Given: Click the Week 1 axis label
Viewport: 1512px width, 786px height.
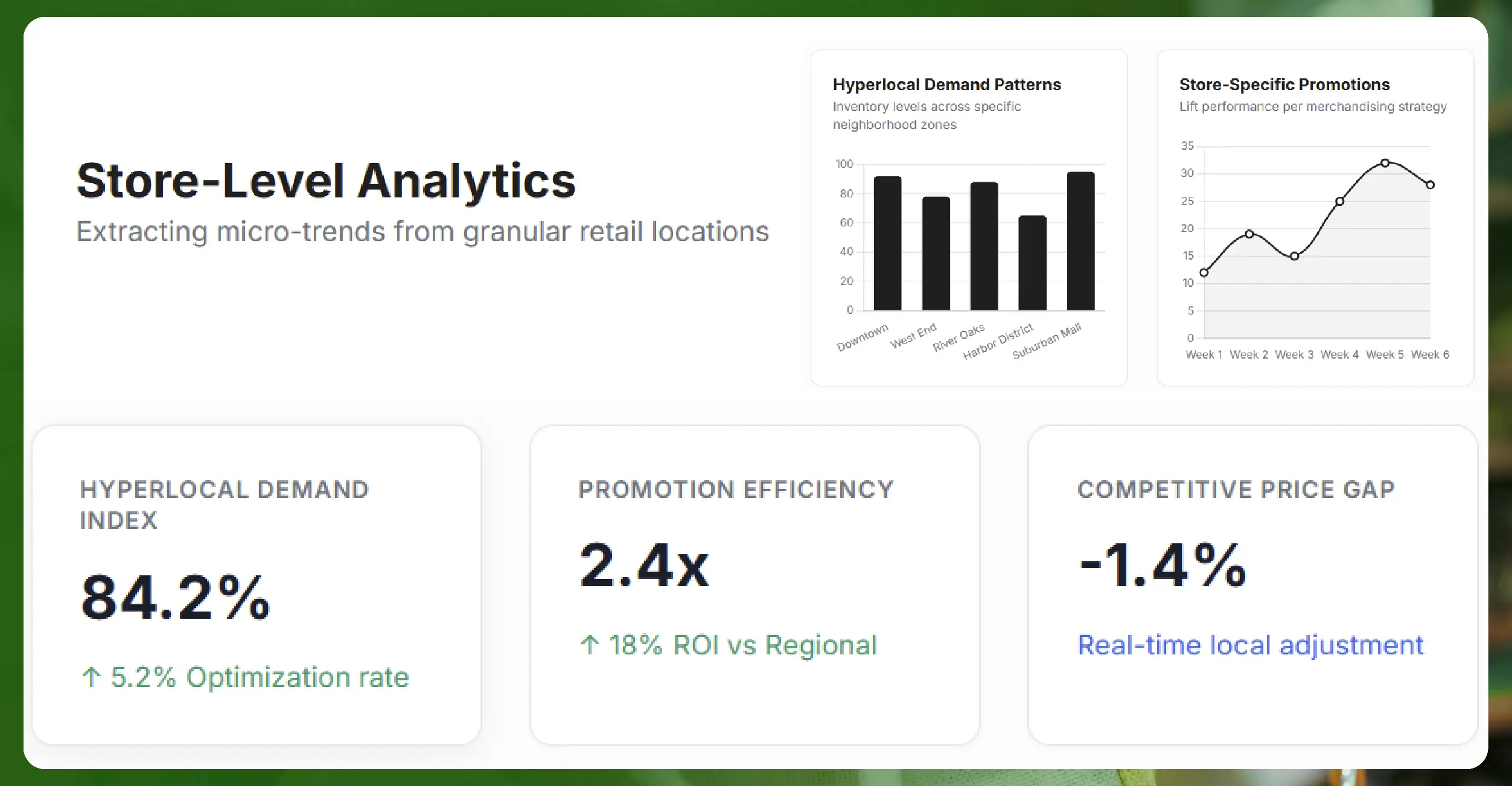Looking at the screenshot, I should pos(1204,355).
